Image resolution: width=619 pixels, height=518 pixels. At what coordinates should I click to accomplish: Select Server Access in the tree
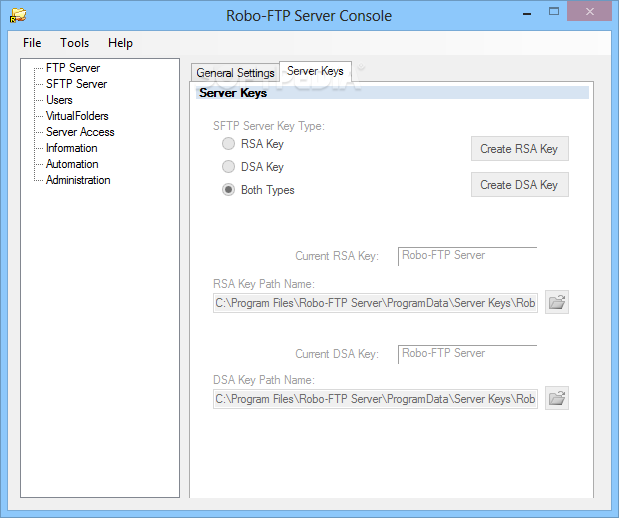tap(80, 132)
